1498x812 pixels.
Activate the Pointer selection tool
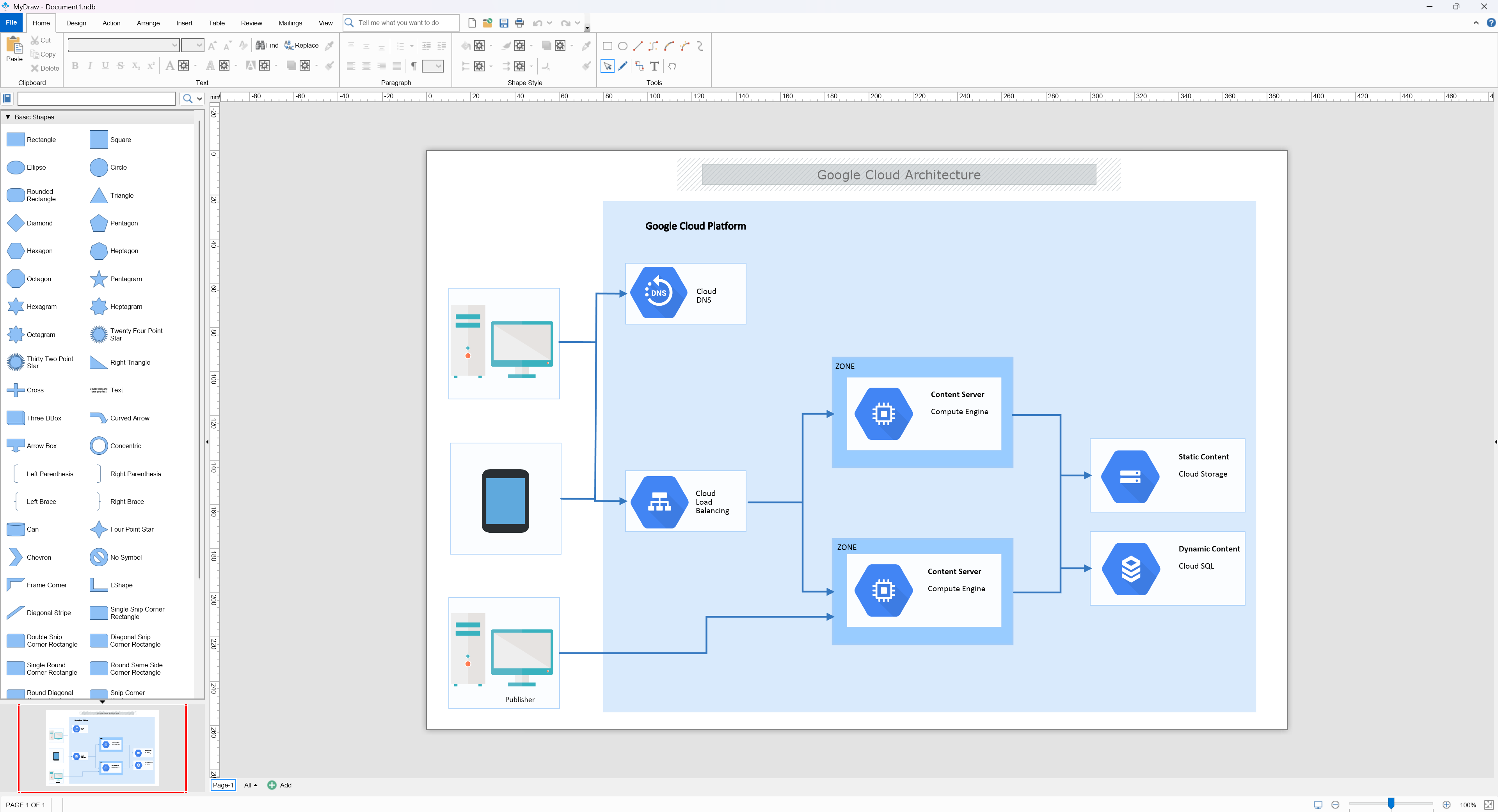click(x=607, y=66)
